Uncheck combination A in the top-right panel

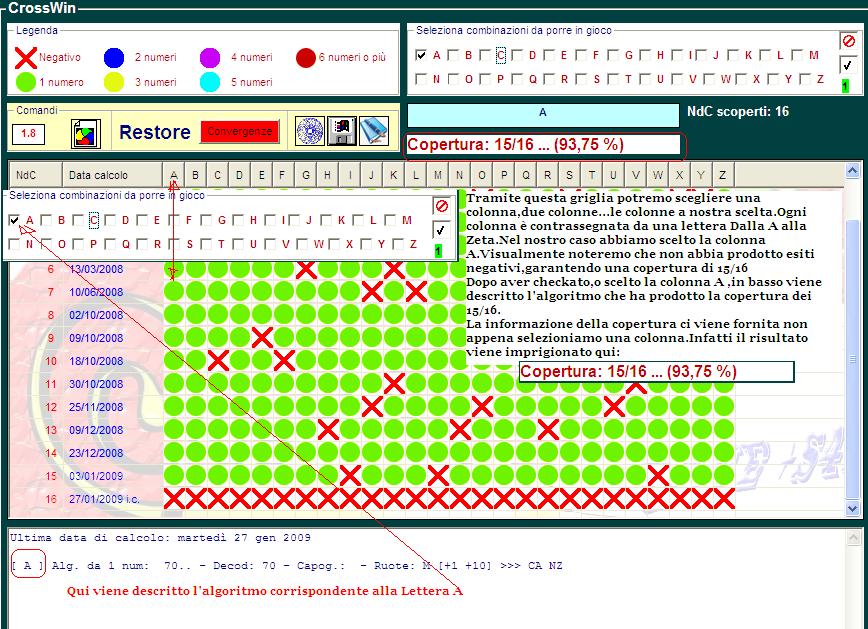tap(421, 55)
